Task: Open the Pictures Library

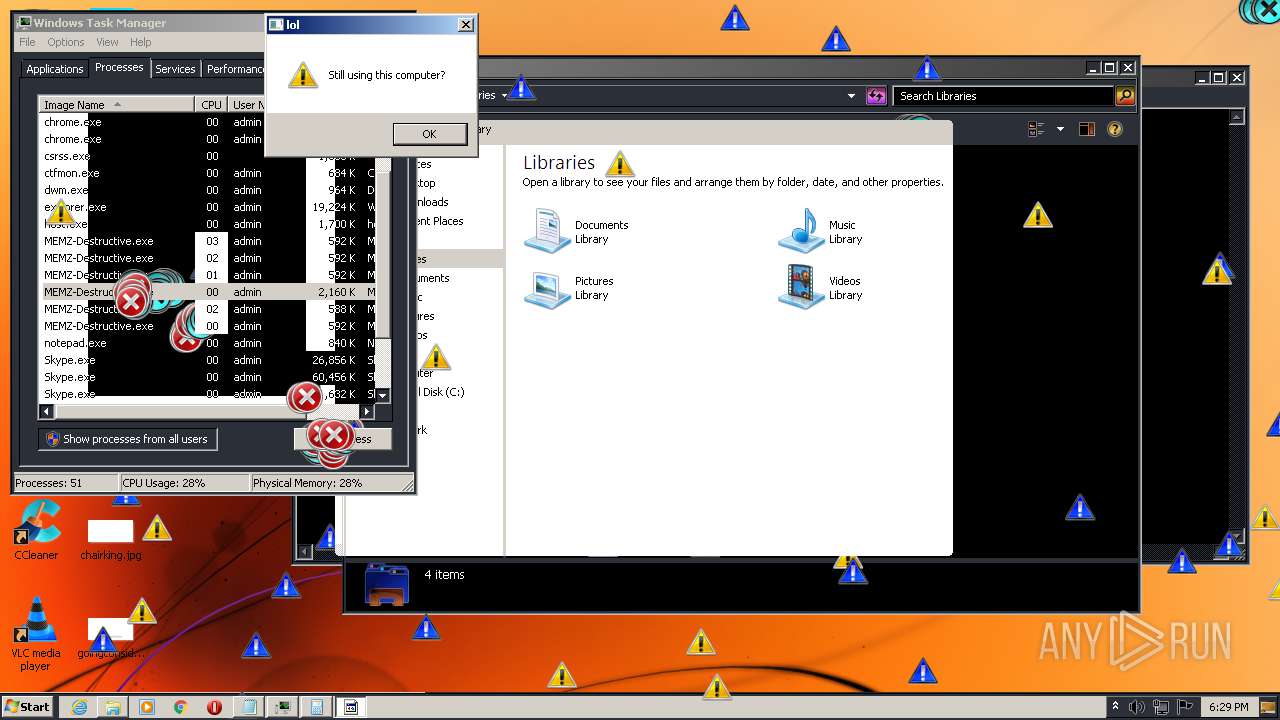Action: (x=569, y=289)
